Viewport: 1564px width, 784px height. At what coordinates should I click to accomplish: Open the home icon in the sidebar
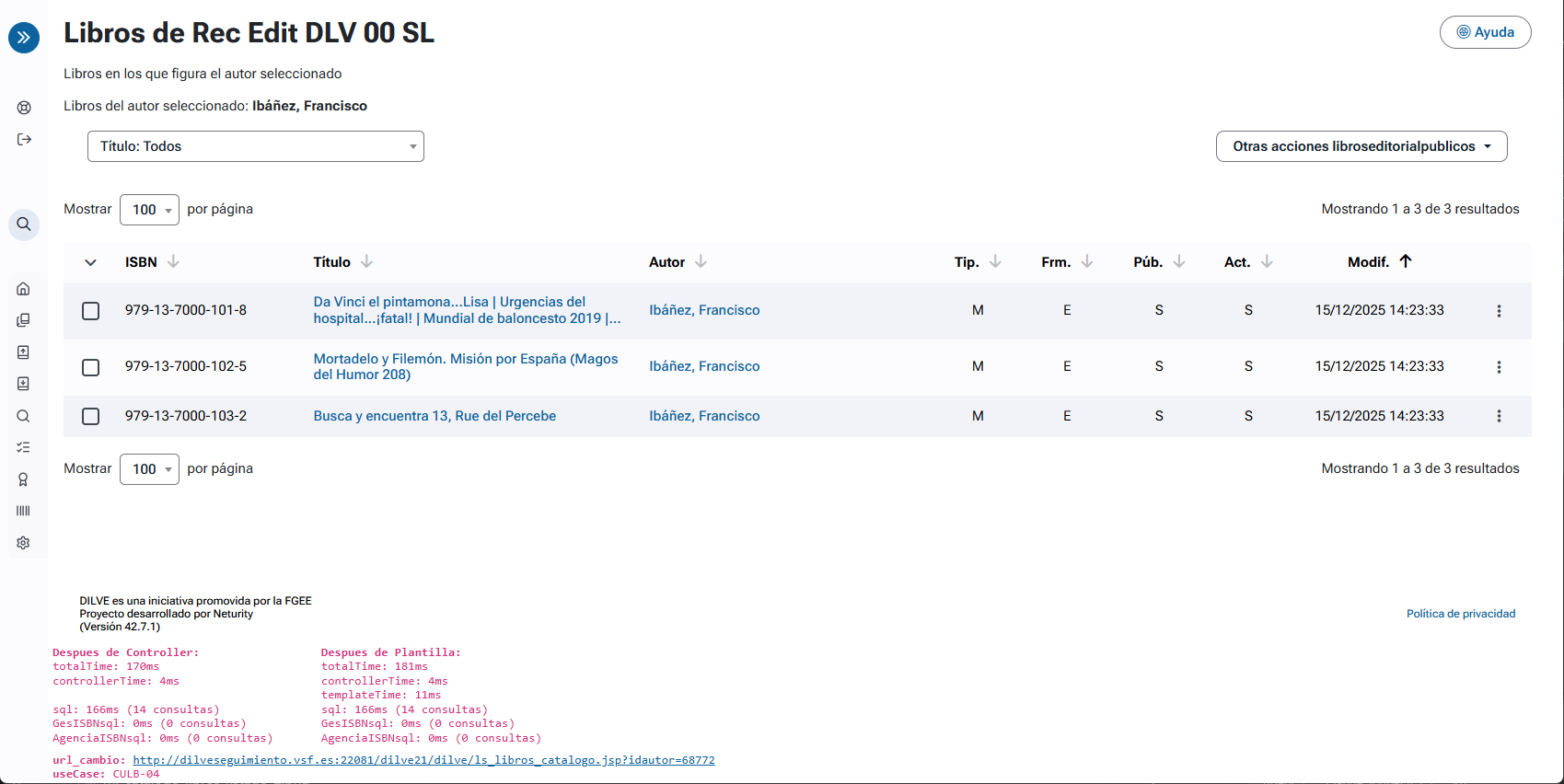[24, 289]
